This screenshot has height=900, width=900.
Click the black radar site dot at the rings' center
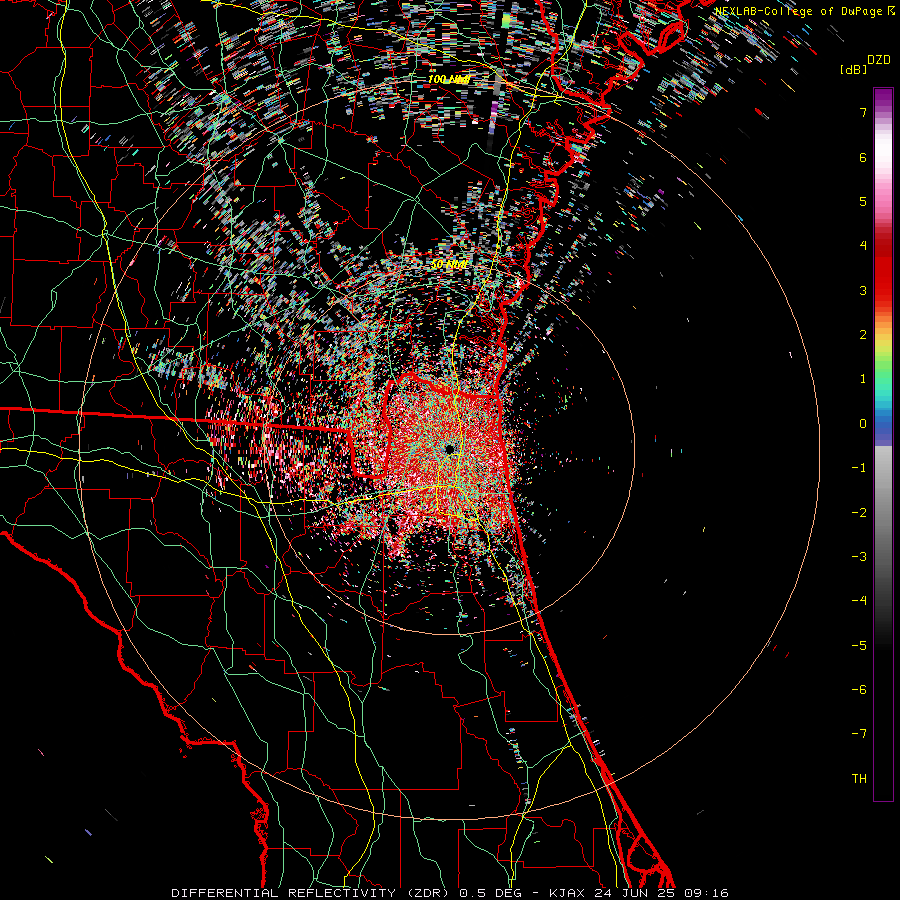click(450, 449)
